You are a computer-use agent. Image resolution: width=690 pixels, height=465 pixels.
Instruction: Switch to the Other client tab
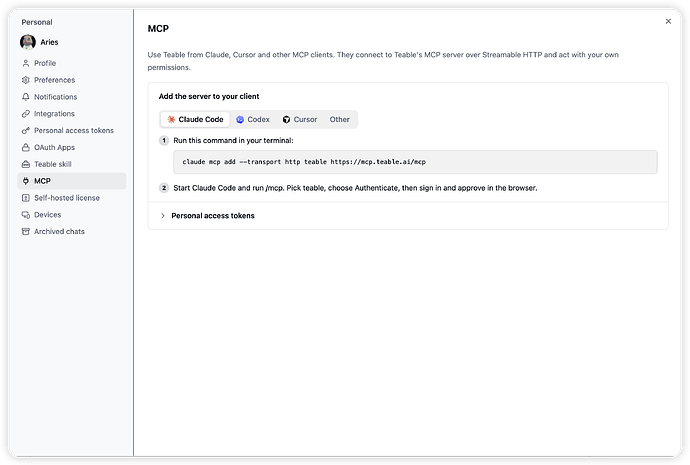tap(339, 119)
